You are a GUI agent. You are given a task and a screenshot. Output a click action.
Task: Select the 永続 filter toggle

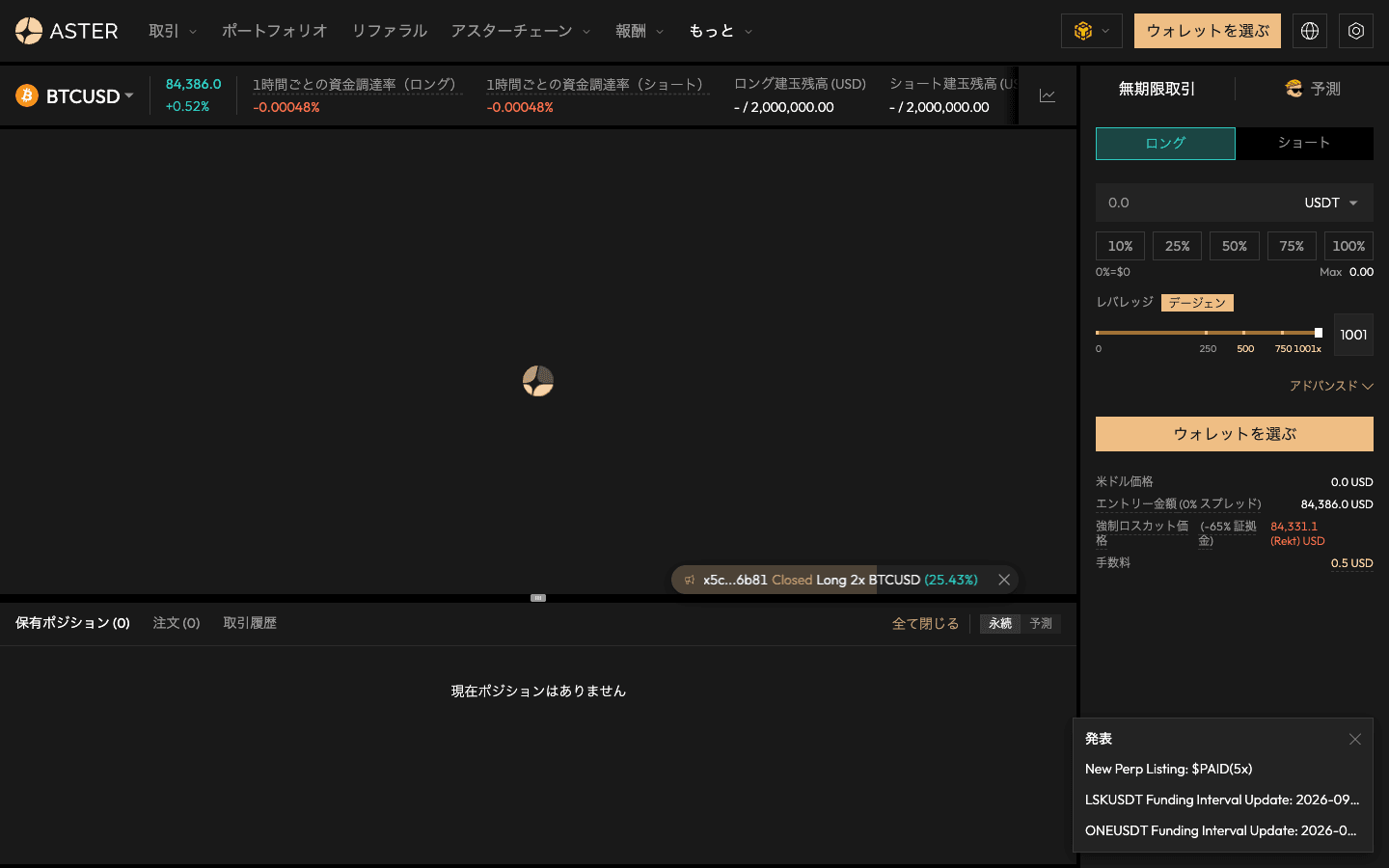click(x=1000, y=624)
